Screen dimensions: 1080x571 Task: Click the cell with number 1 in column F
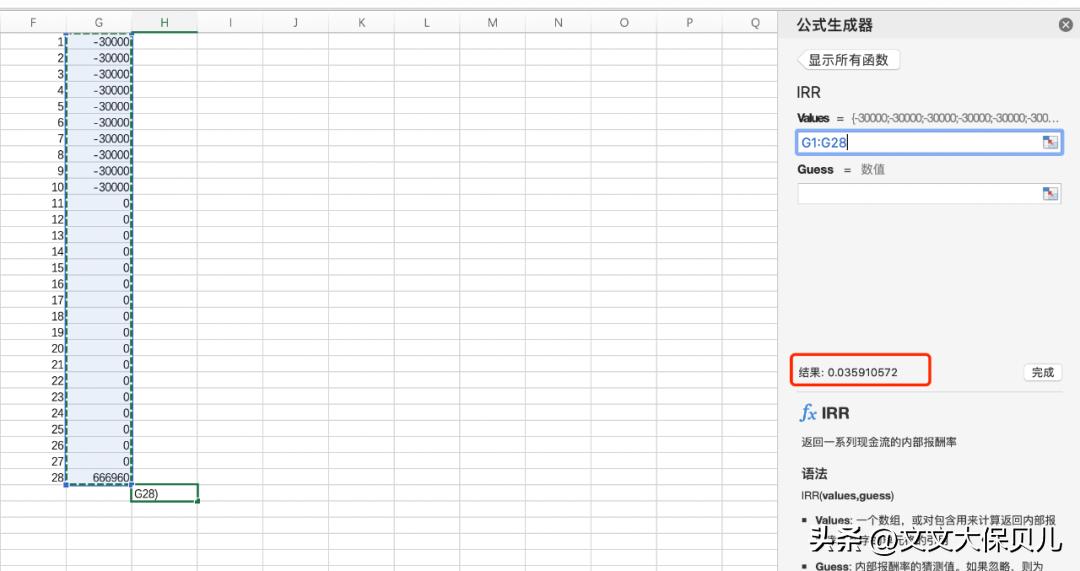coord(33,41)
